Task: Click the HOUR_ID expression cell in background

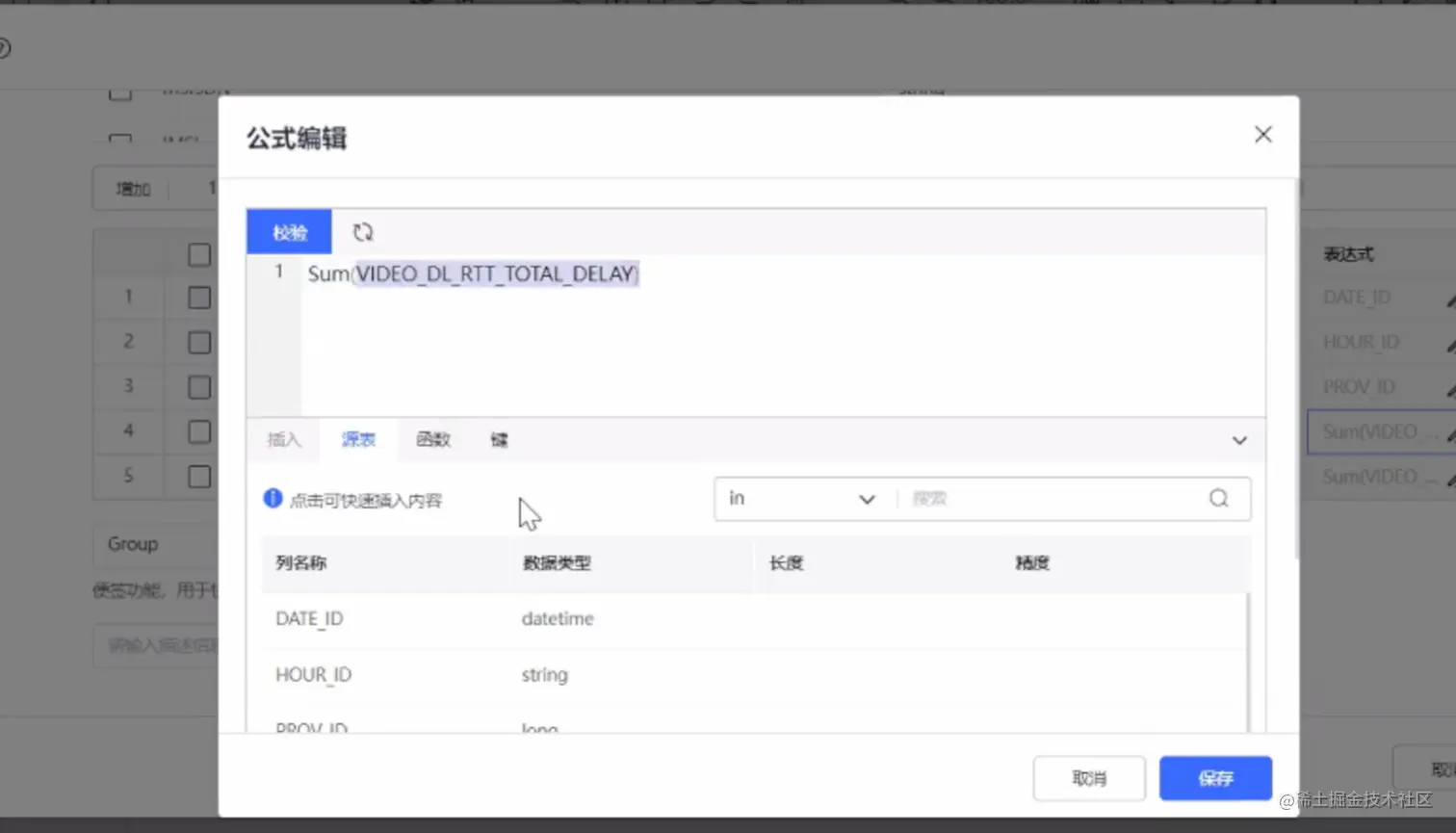Action: pos(1361,342)
